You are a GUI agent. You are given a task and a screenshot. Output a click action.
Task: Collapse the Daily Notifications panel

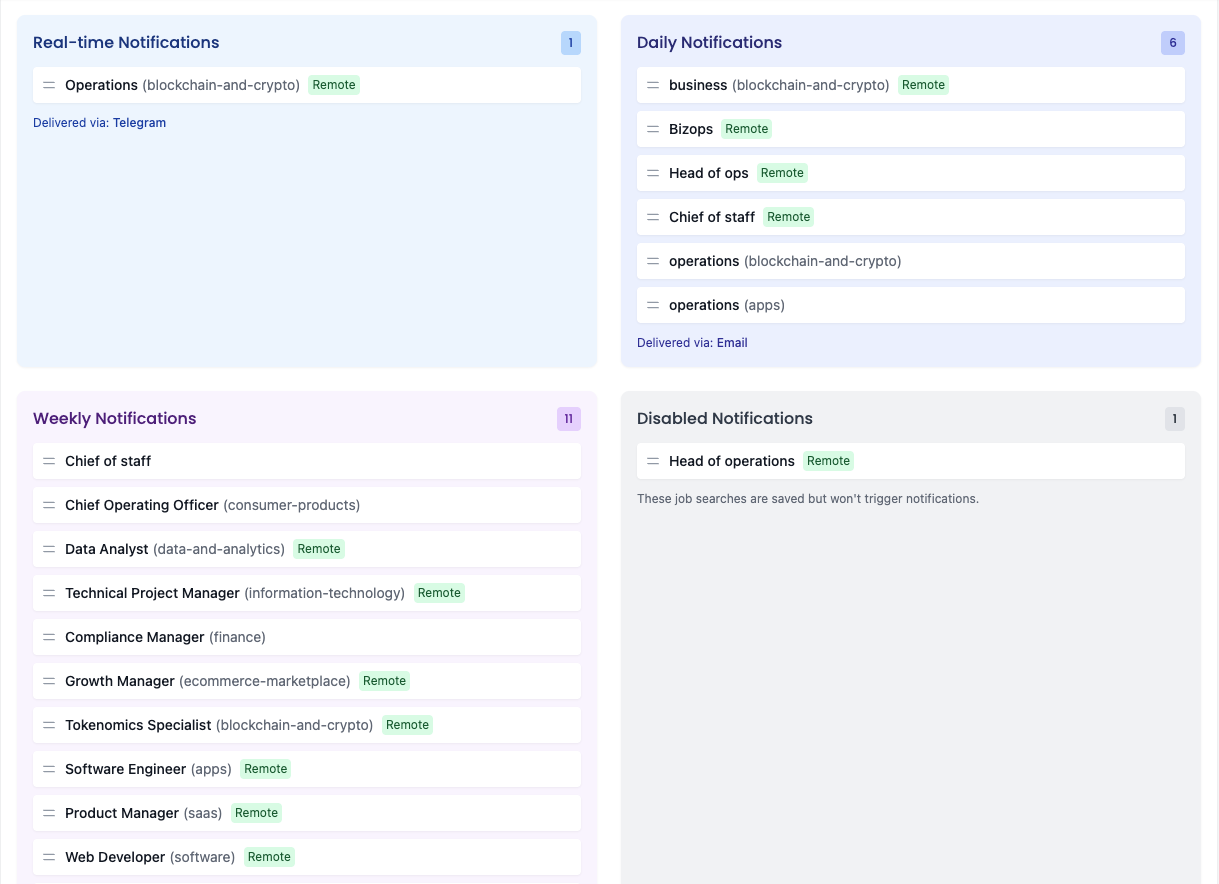[710, 42]
